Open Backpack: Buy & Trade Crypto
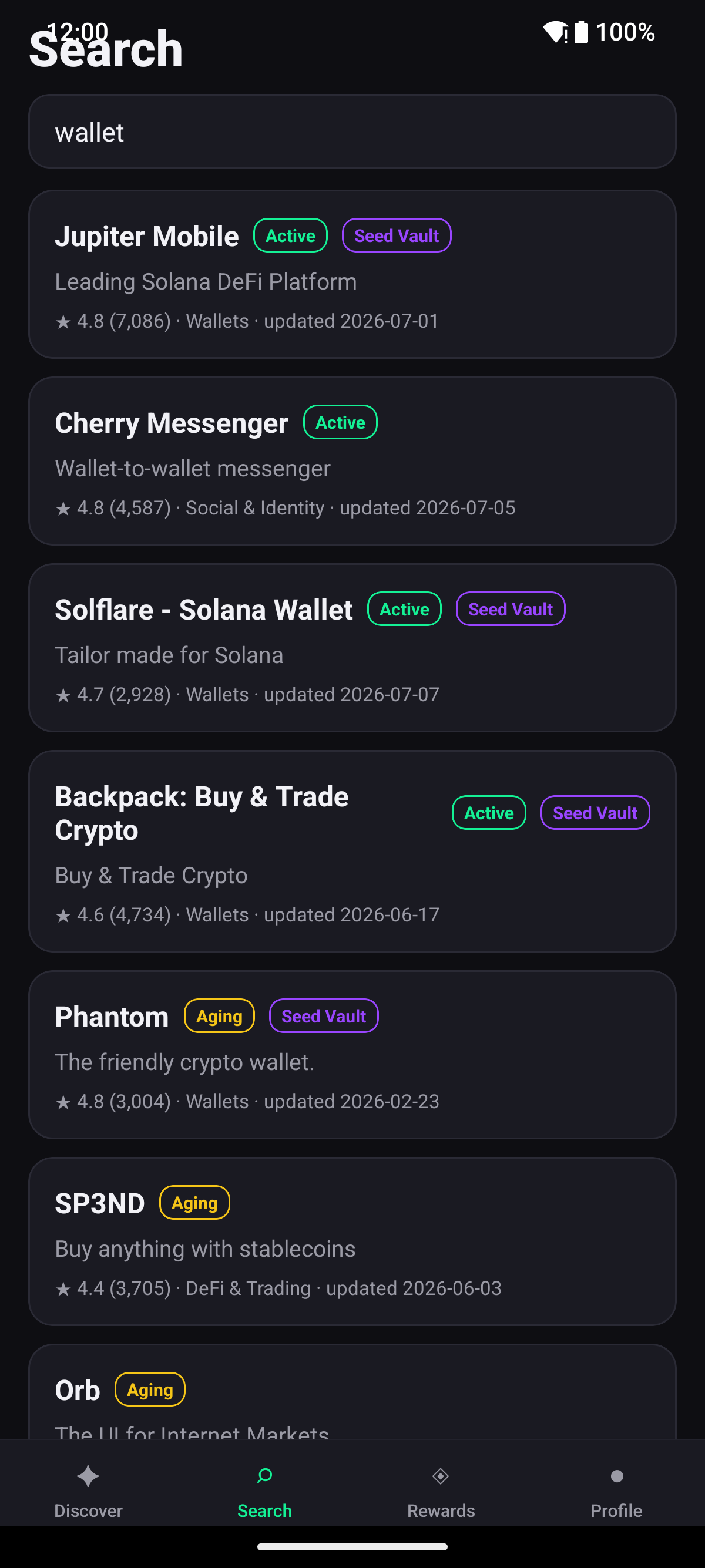705x1568 pixels. click(352, 851)
